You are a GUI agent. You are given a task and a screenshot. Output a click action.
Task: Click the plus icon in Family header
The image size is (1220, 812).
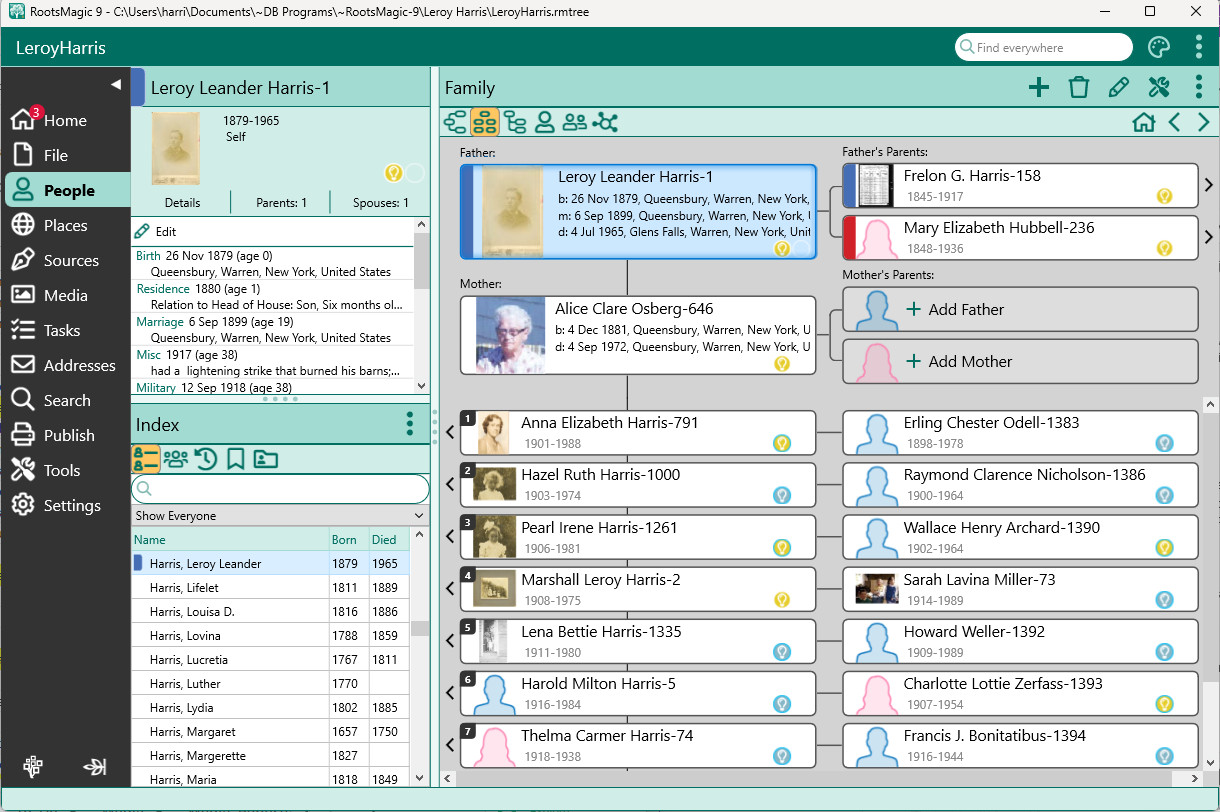(x=1039, y=88)
